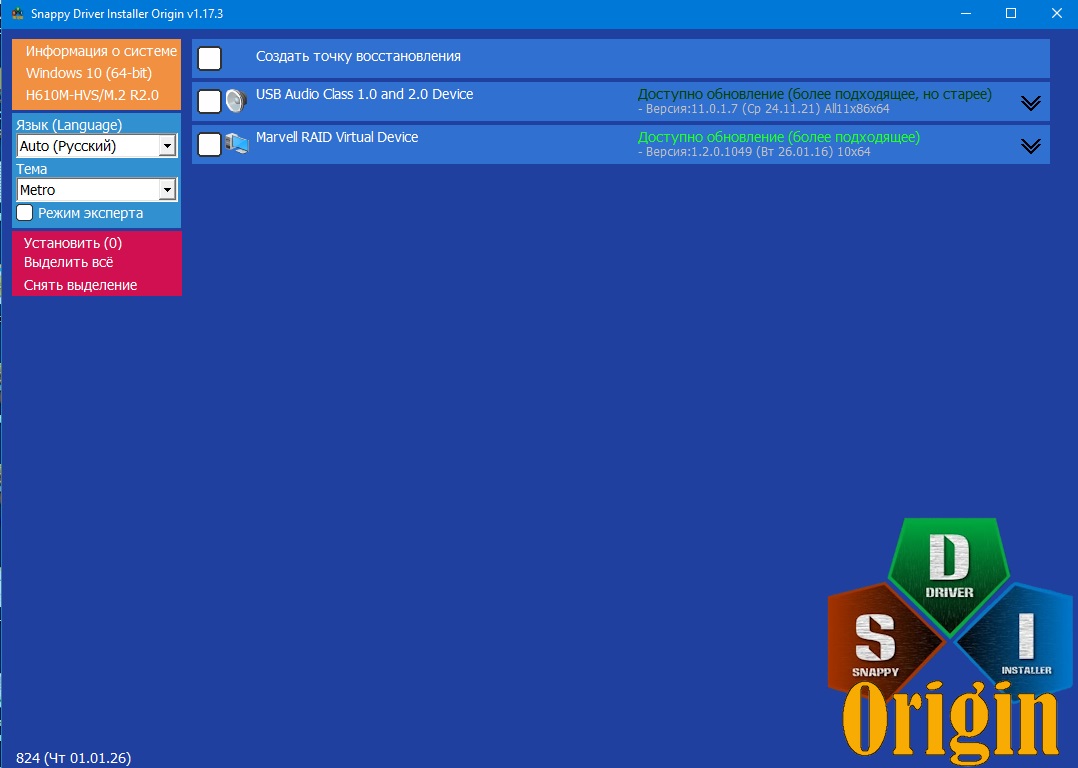This screenshot has width=1078, height=768.
Task: Click the USB Audio Class speaker icon
Action: click(x=236, y=101)
